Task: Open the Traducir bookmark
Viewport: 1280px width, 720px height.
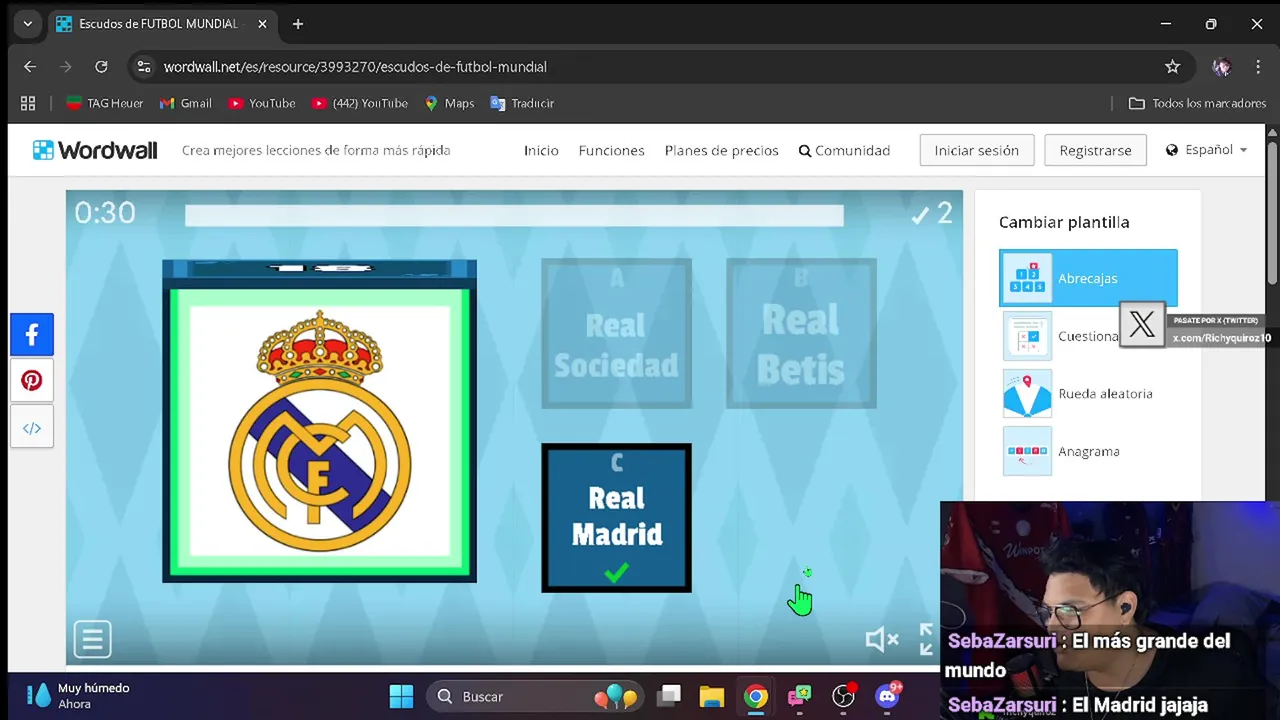Action: point(522,103)
